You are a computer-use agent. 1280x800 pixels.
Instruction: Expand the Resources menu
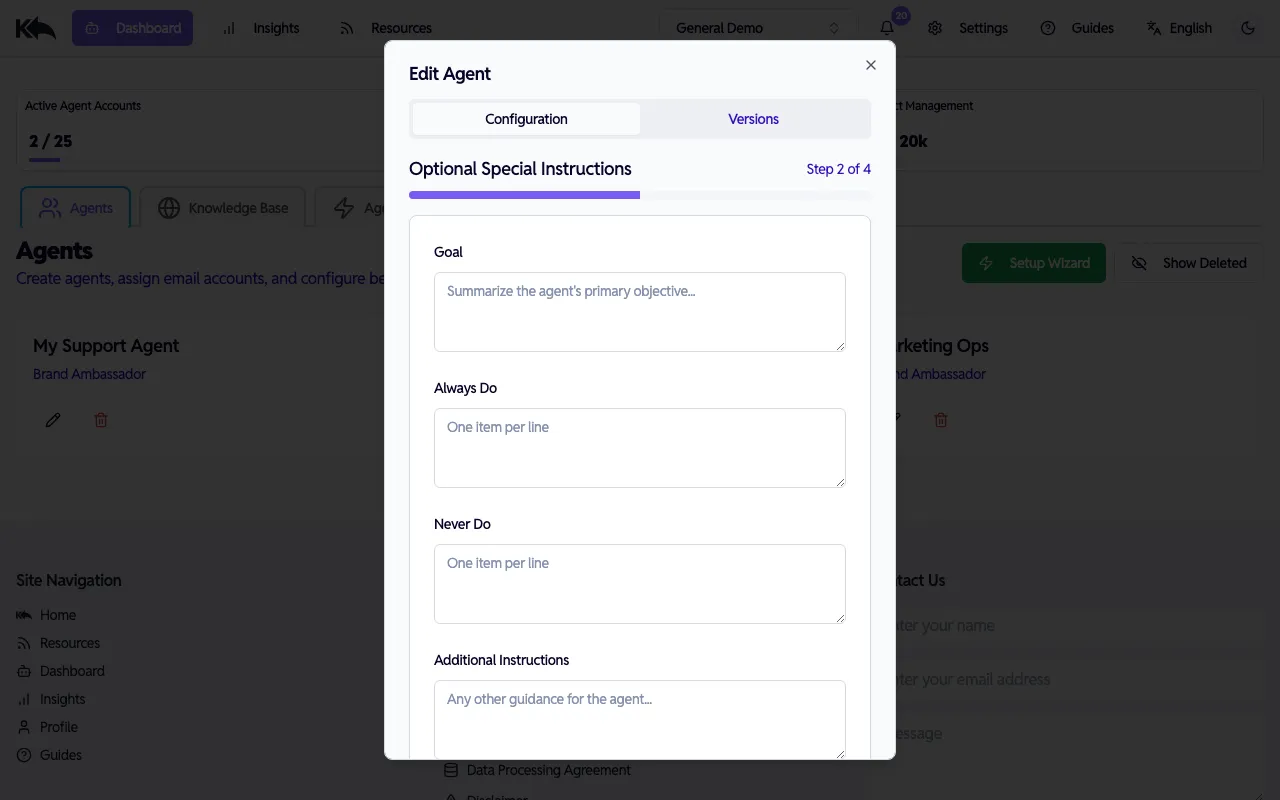[x=385, y=28]
